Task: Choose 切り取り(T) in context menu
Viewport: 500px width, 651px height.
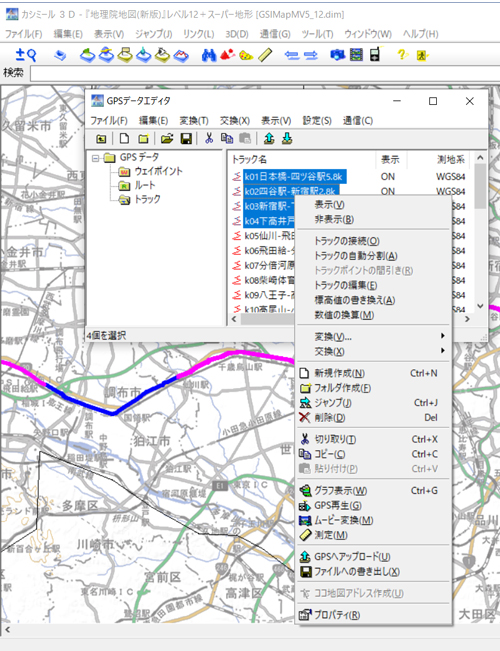Action: point(374,439)
